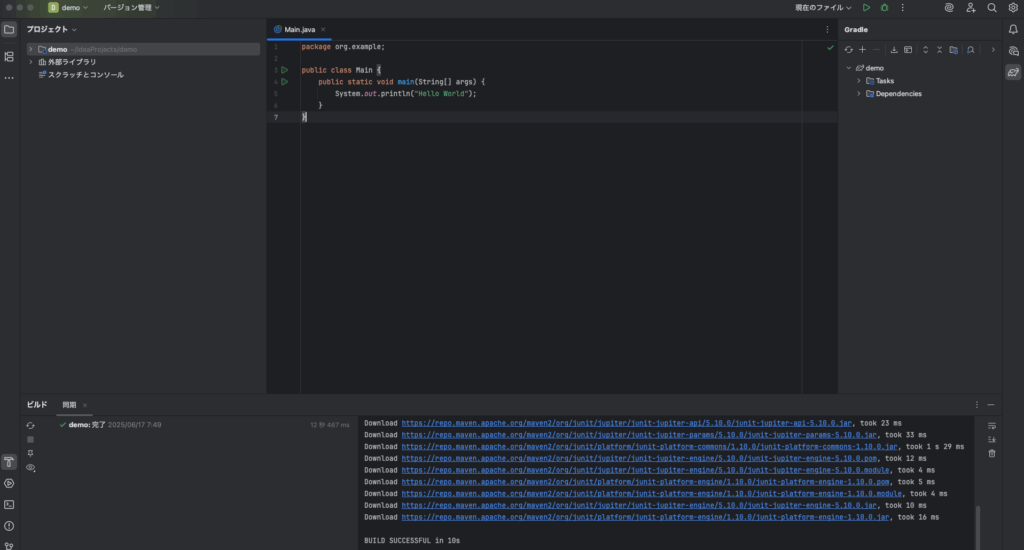Open the Build hammer tool window icon
Viewport: 1024px width, 550px height.
tap(9, 462)
